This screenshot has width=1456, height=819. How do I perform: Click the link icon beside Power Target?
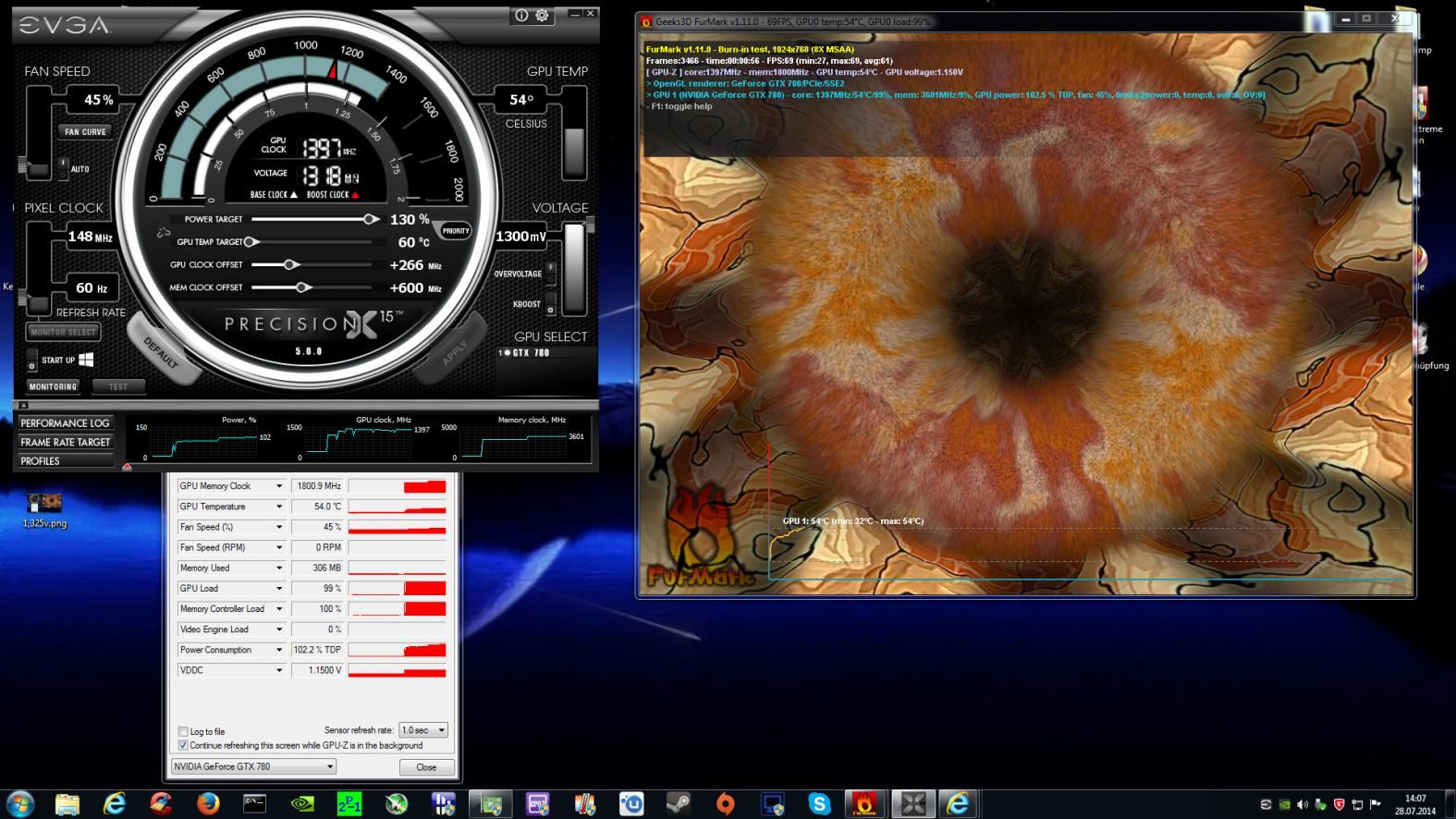(x=164, y=231)
